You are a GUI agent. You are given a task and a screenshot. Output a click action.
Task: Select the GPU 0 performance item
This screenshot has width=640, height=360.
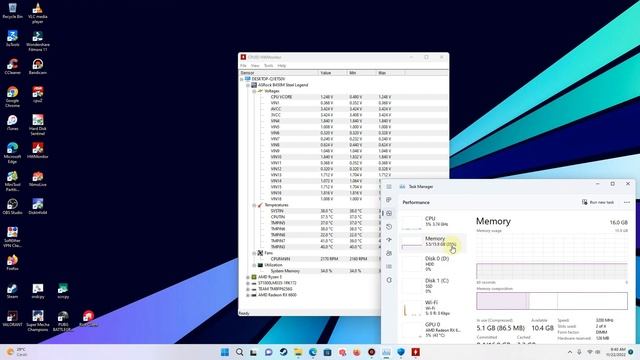pyautogui.click(x=433, y=330)
